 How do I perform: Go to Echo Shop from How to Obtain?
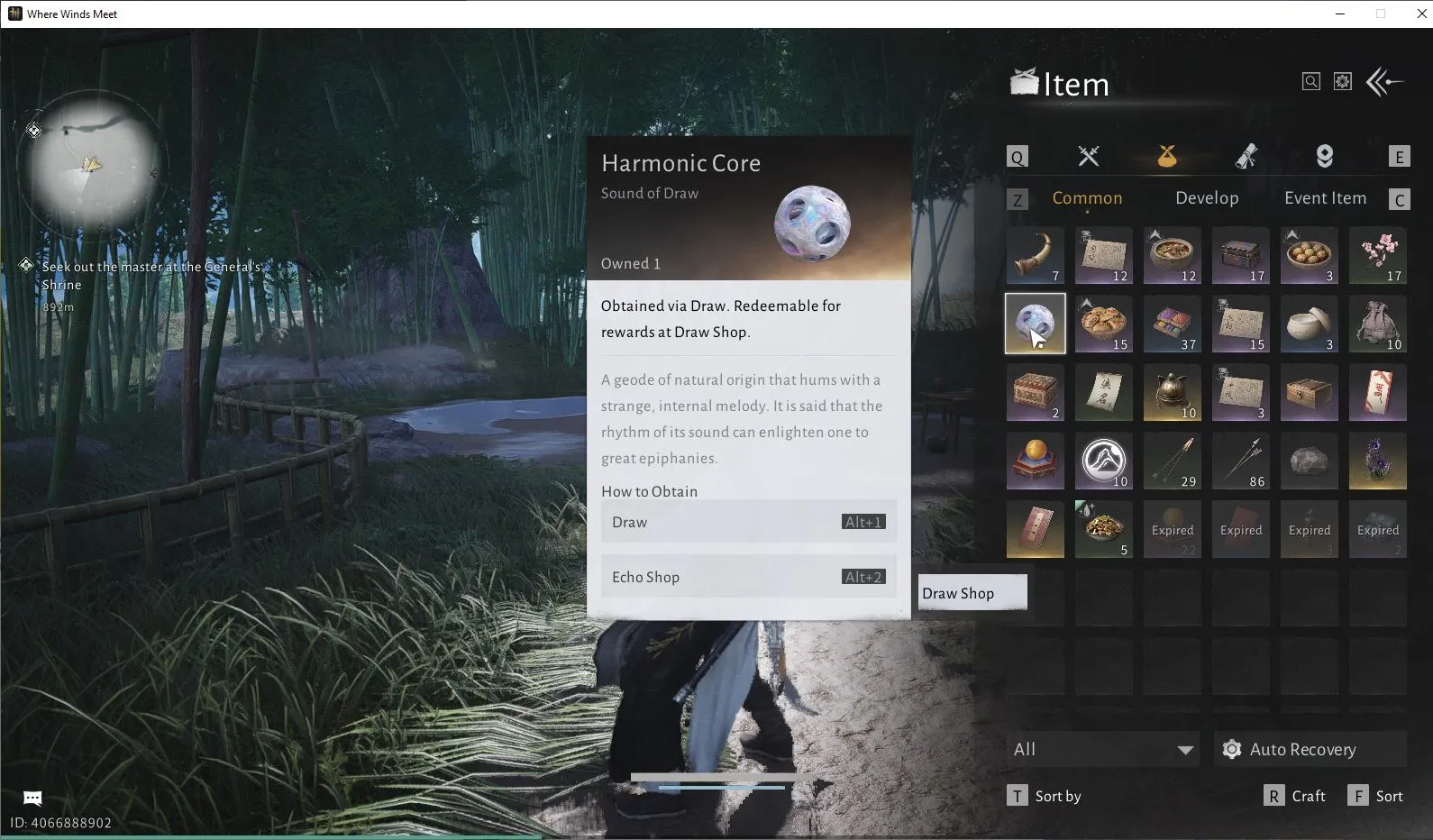click(x=749, y=577)
